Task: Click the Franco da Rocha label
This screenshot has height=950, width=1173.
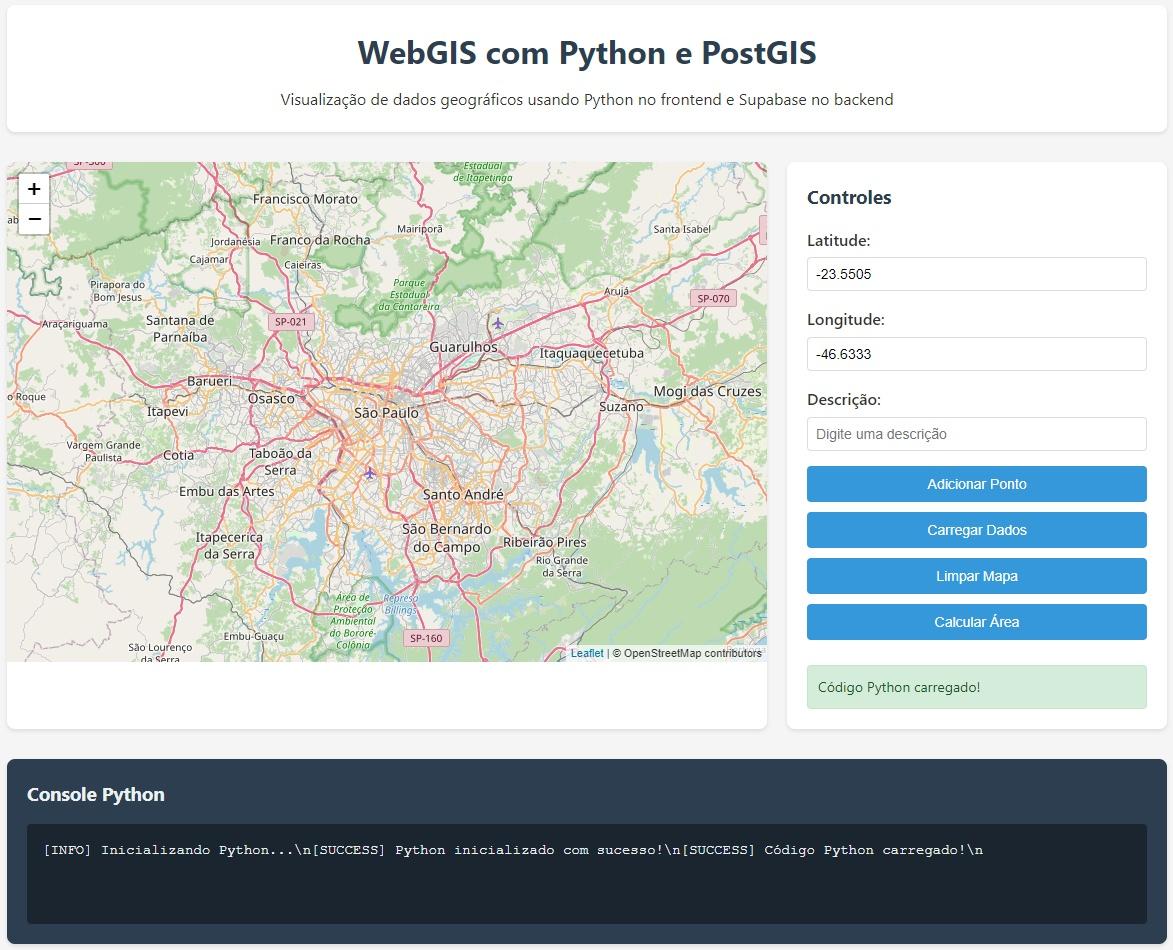Action: coord(320,240)
